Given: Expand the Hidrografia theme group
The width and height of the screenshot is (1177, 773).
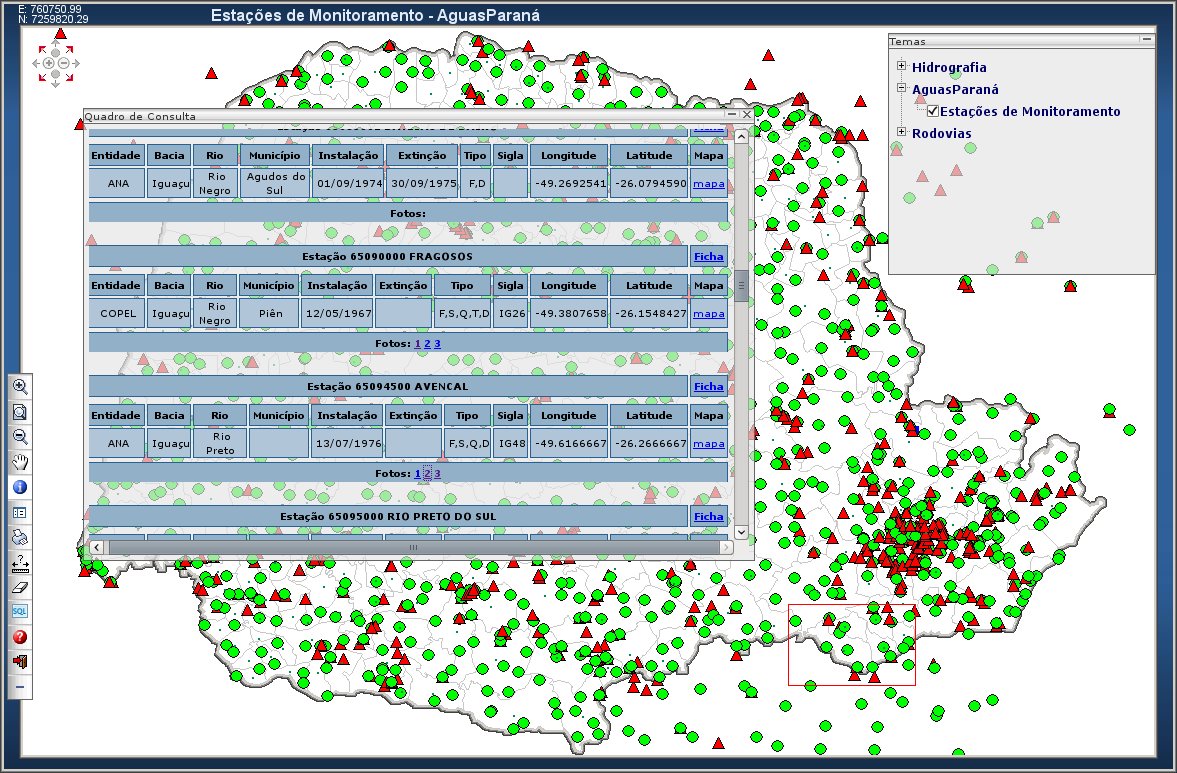Looking at the screenshot, I should [x=902, y=67].
